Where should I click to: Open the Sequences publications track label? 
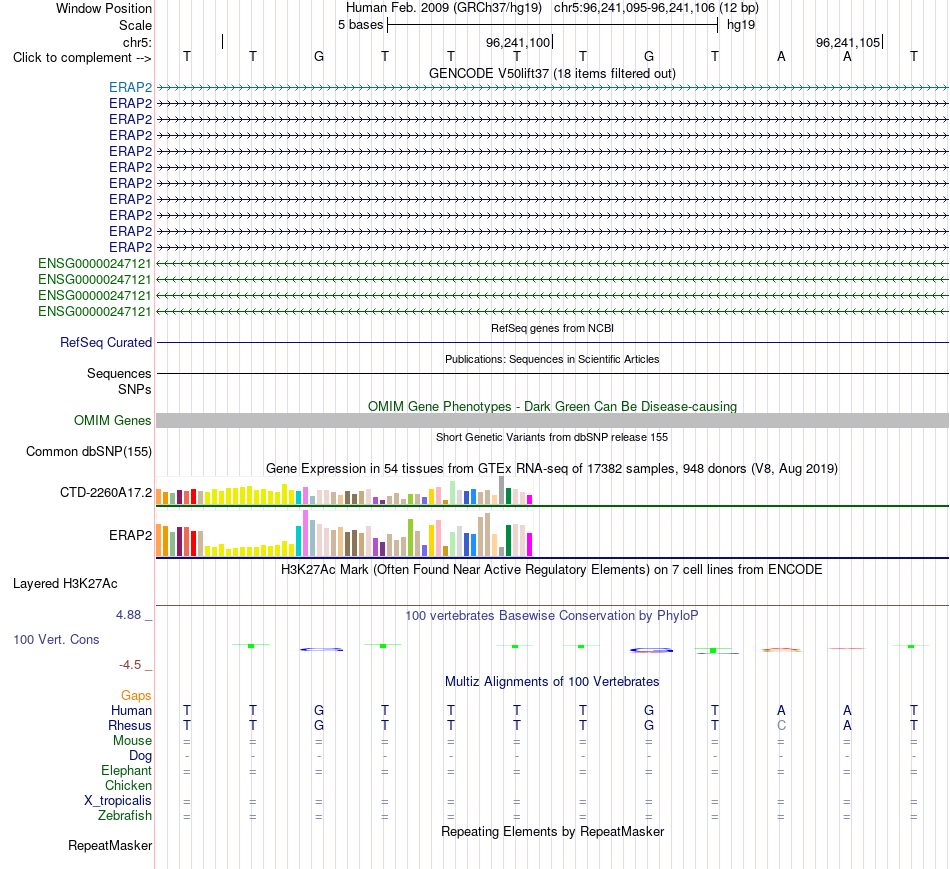119,373
